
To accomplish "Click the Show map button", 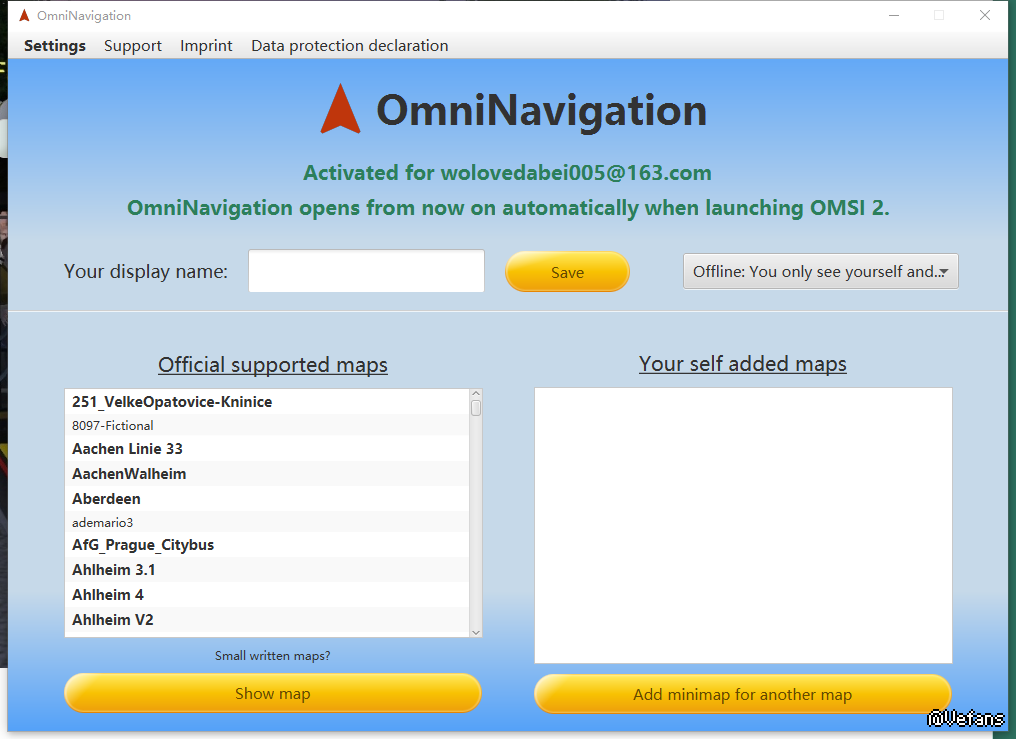I will (273, 694).
